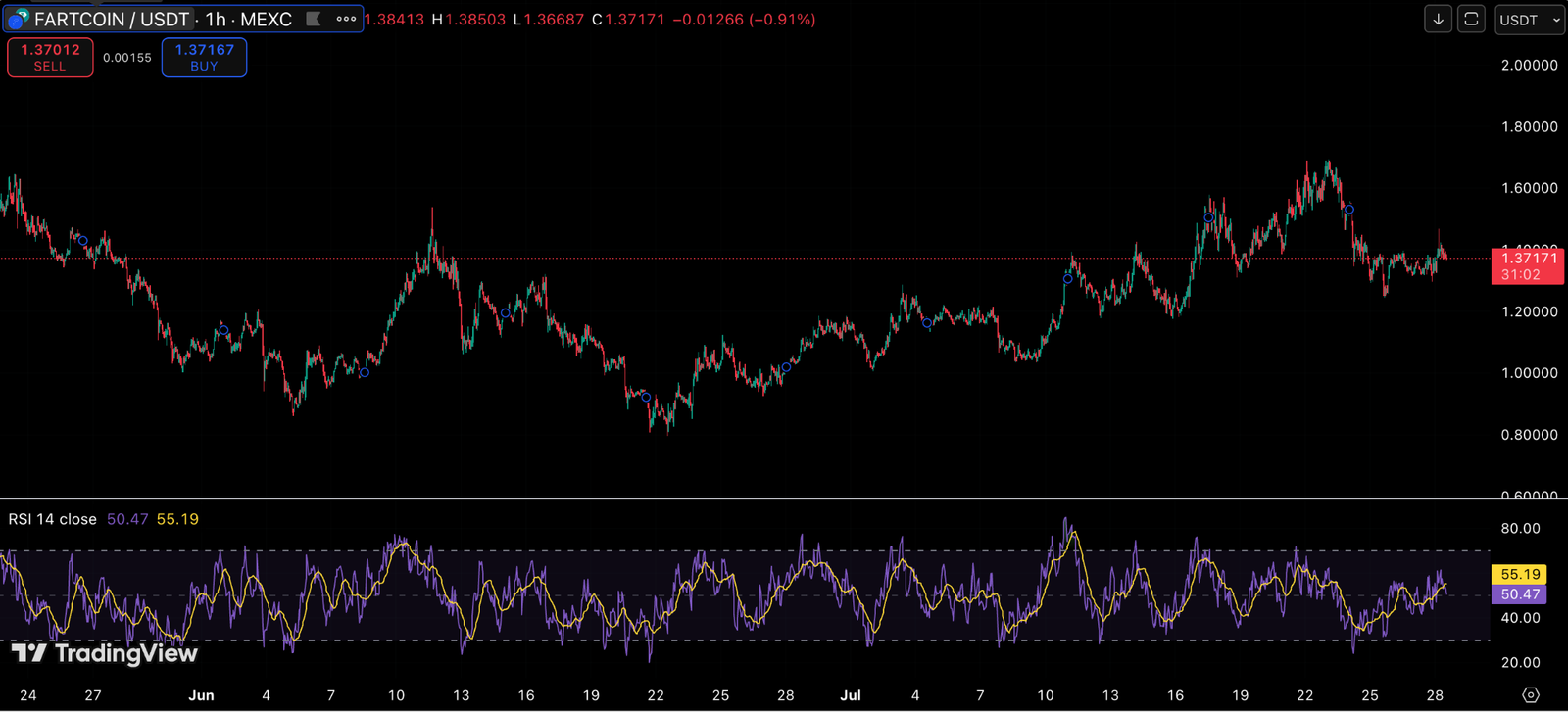The width and height of the screenshot is (1568, 712).
Task: Click the yellow 55.19 RSI value tag
Action: [x=1519, y=575]
